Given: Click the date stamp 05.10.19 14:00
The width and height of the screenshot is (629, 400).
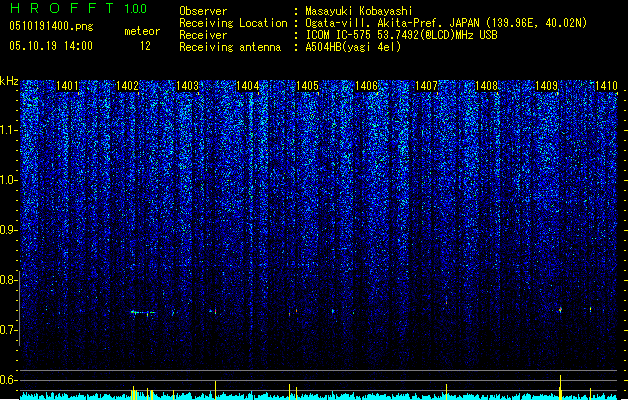Looking at the screenshot, I should pyautogui.click(x=51, y=46).
